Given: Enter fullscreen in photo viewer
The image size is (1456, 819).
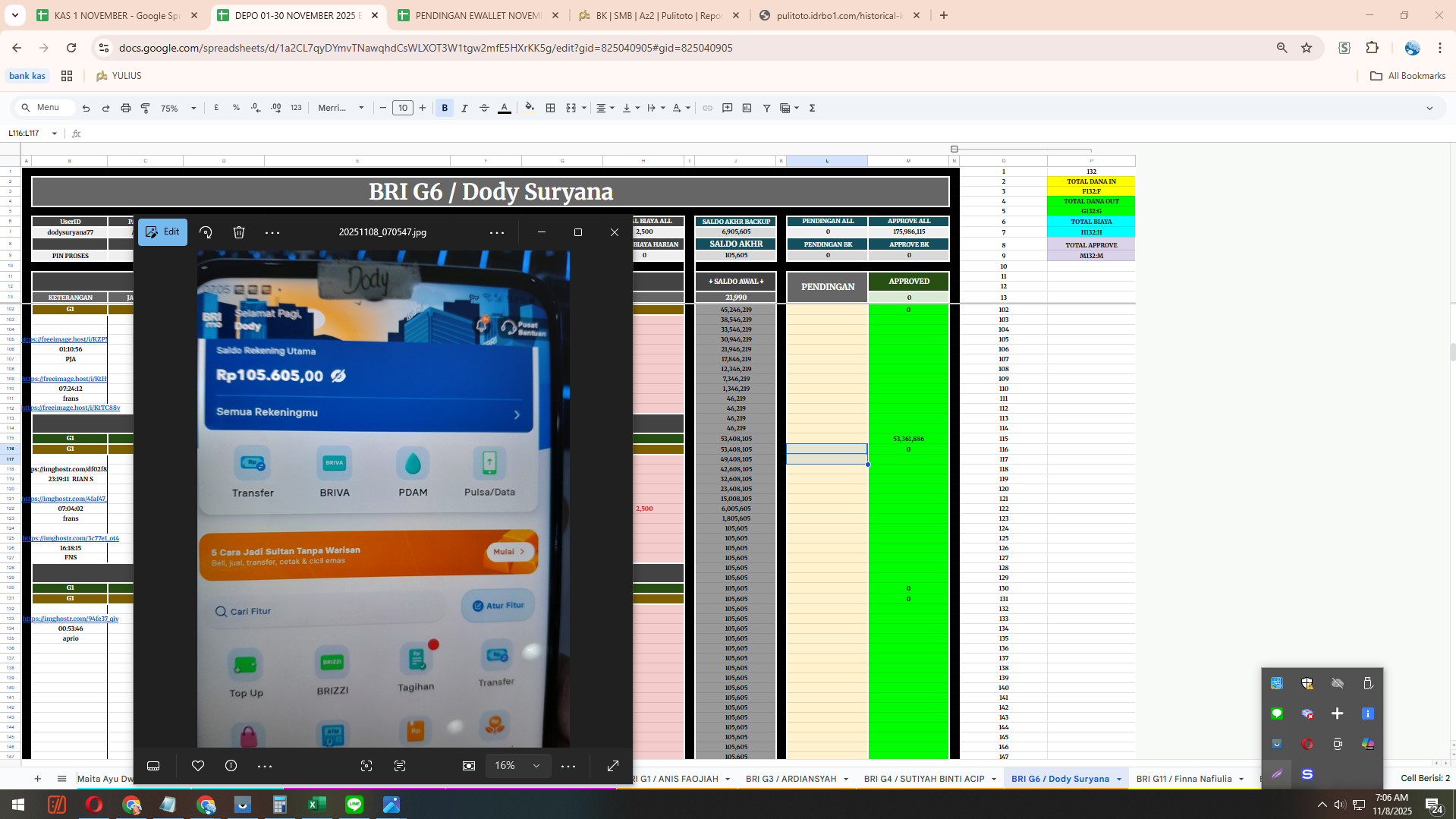Looking at the screenshot, I should tap(613, 766).
